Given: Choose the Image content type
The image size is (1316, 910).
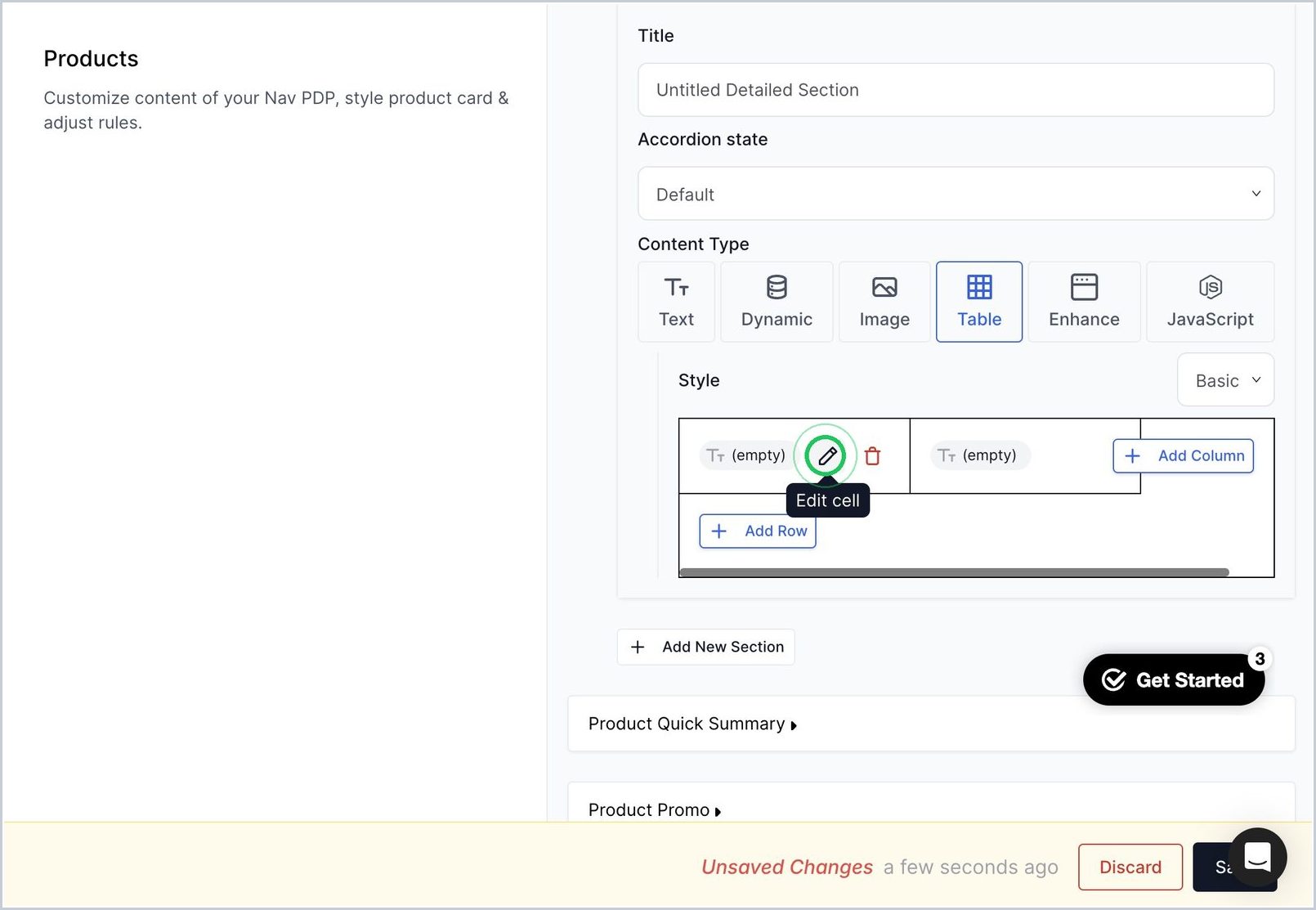Looking at the screenshot, I should click(x=884, y=302).
